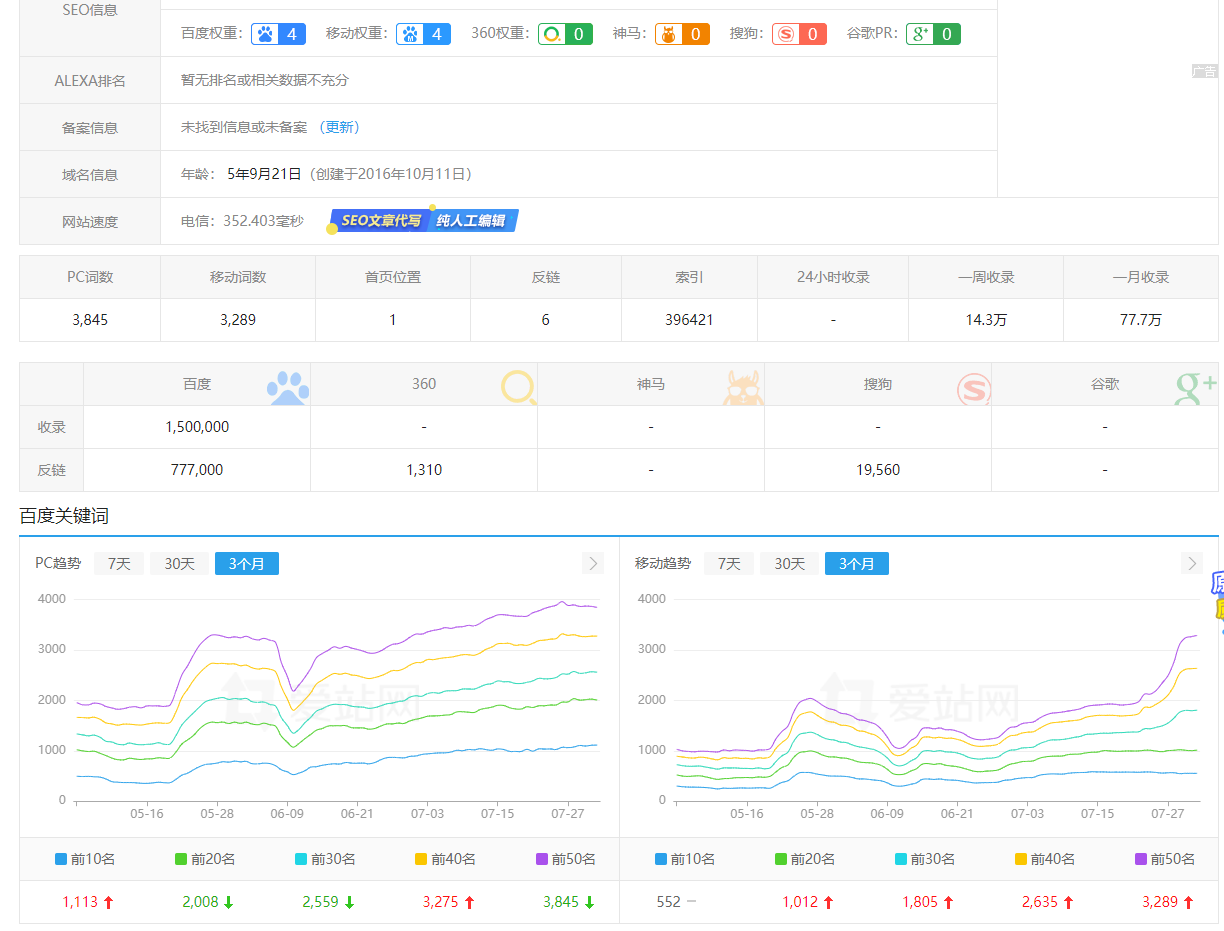Click the mobile weight paw badge
Viewport: 1224px width, 931px height.
click(x=424, y=34)
